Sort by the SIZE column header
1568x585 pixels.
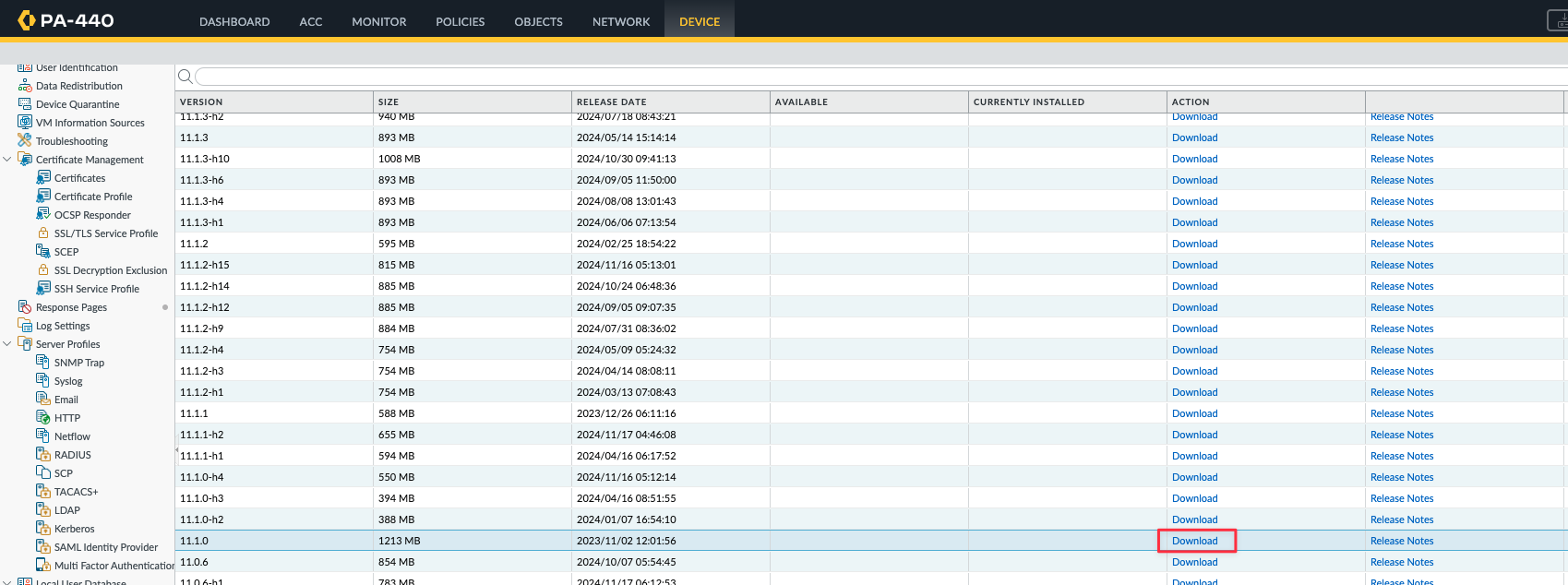[473, 101]
